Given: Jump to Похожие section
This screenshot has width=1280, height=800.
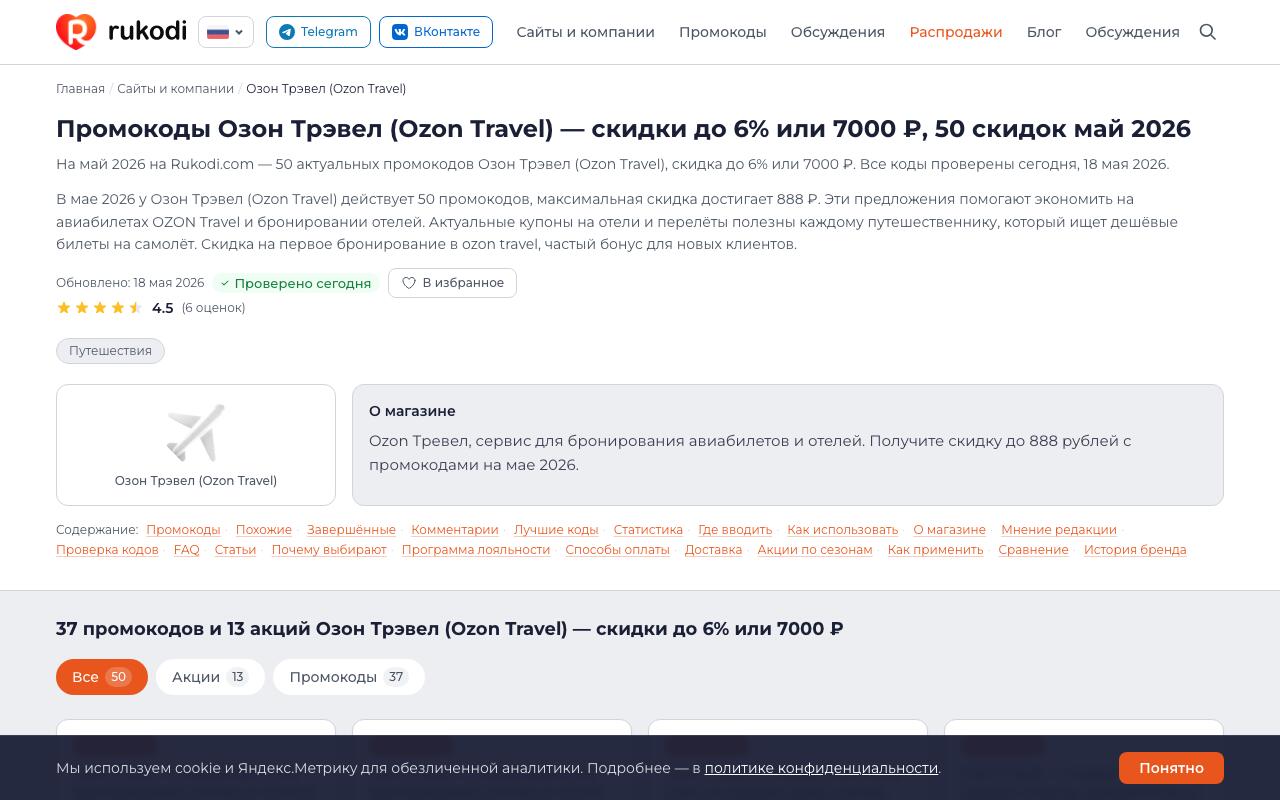Looking at the screenshot, I should click(264, 530).
